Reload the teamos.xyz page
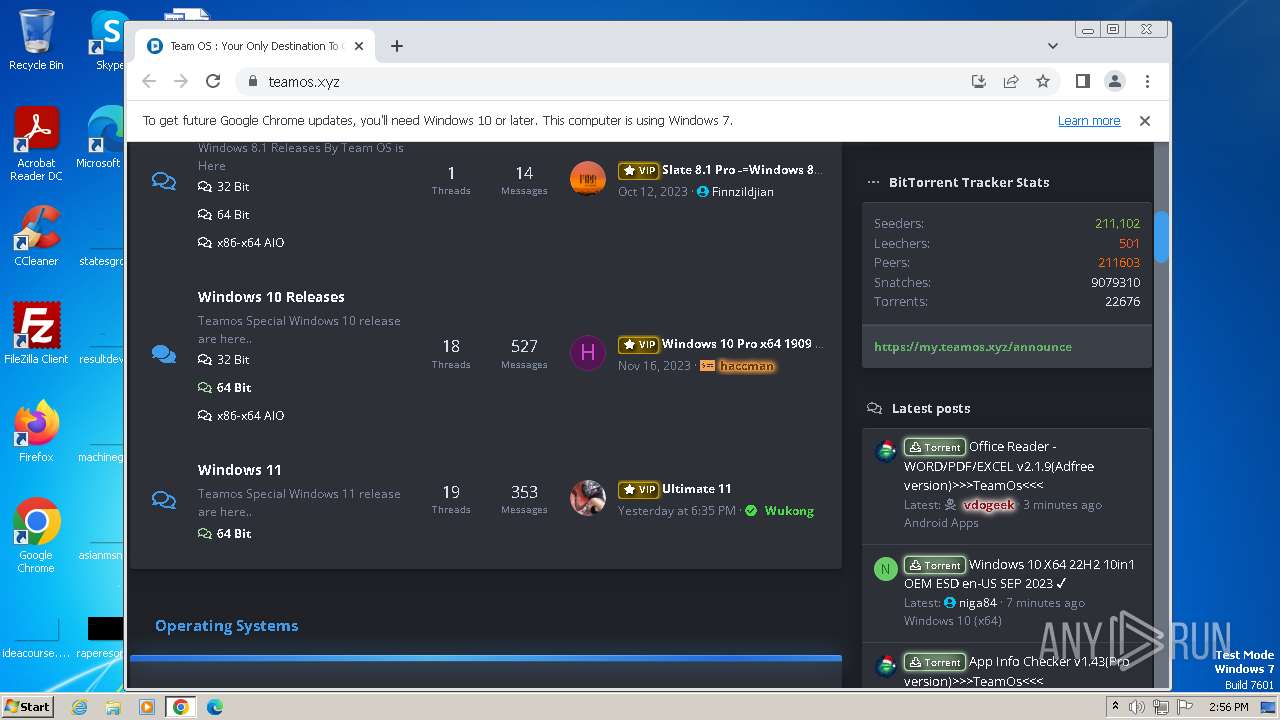Image resolution: width=1280 pixels, height=720 pixels. pyautogui.click(x=213, y=81)
